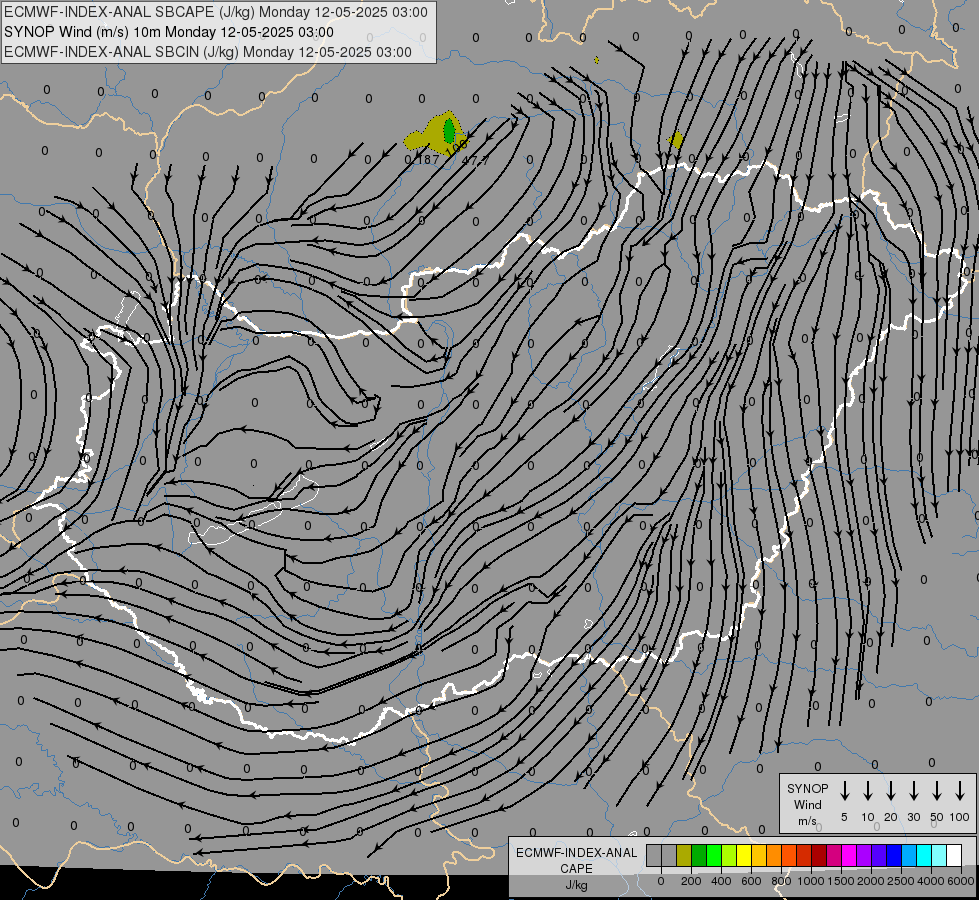Image resolution: width=979 pixels, height=900 pixels.
Task: Click the '600' tick label on CAPE scale
Action: 751,881
